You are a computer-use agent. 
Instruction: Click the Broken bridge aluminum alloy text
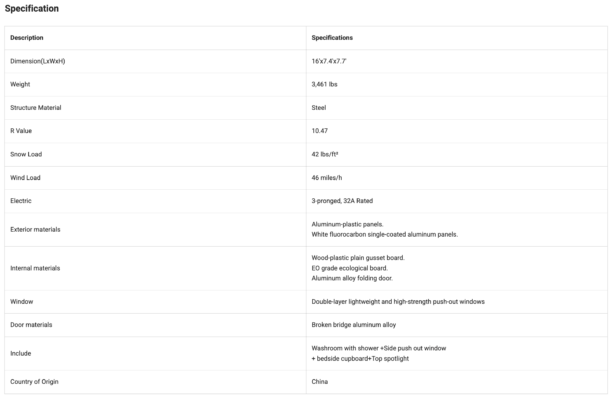point(354,325)
